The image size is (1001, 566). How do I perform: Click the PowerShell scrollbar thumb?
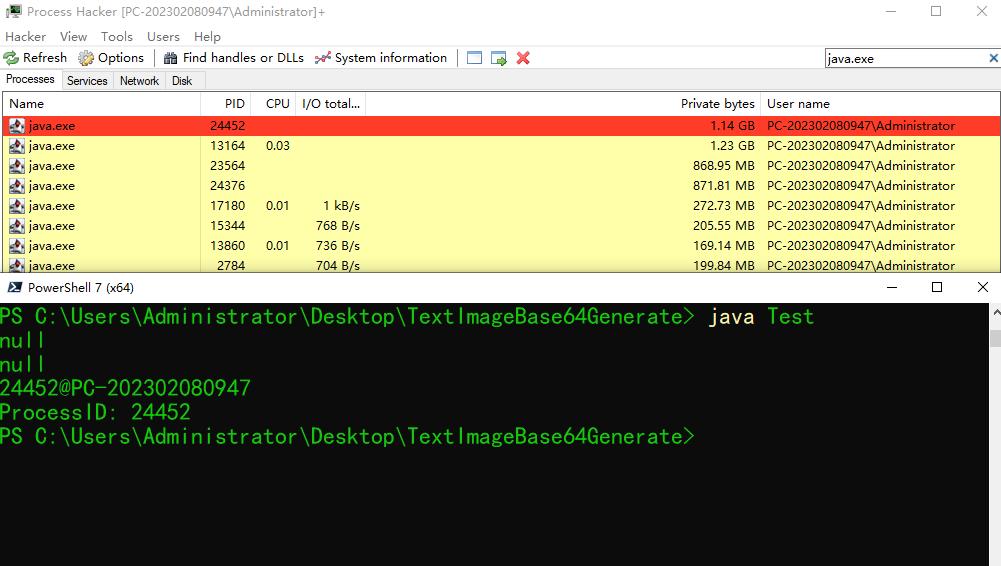click(x=996, y=338)
